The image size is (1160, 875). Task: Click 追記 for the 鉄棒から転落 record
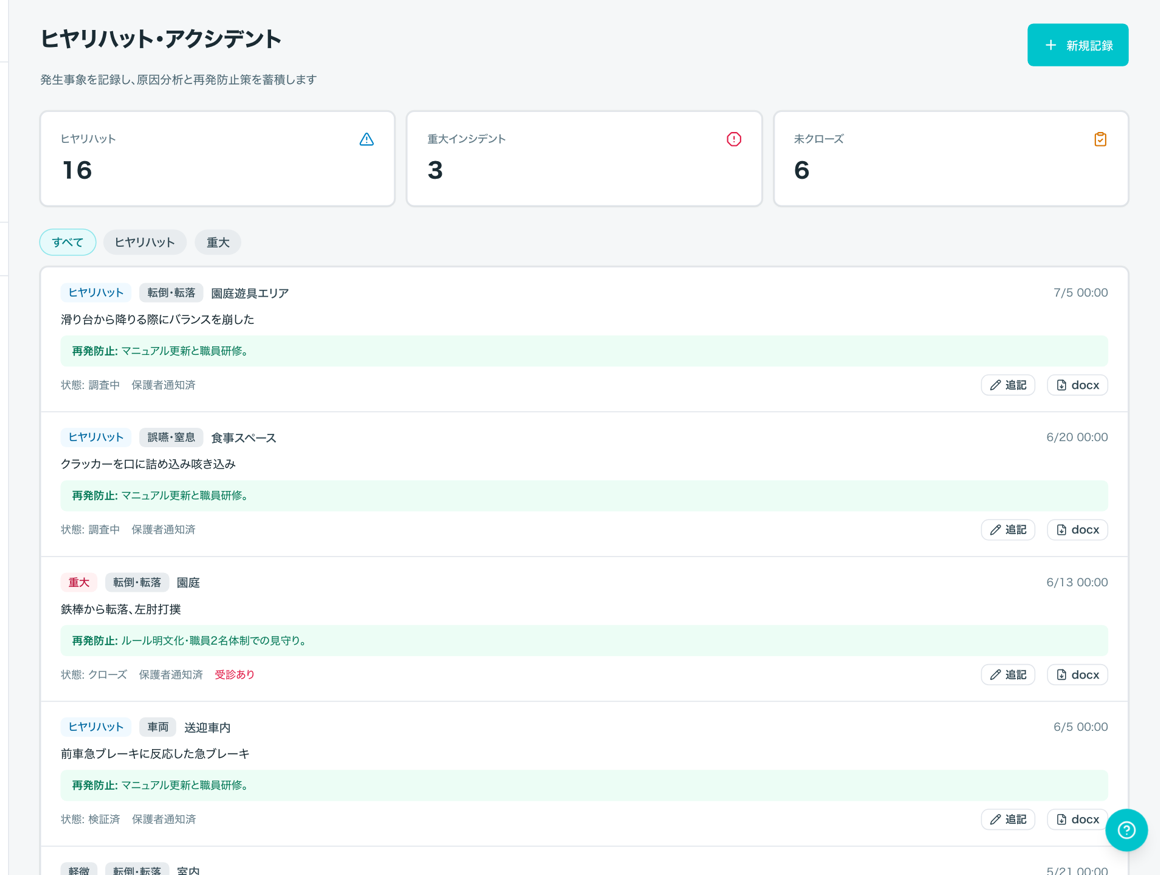tap(1008, 675)
